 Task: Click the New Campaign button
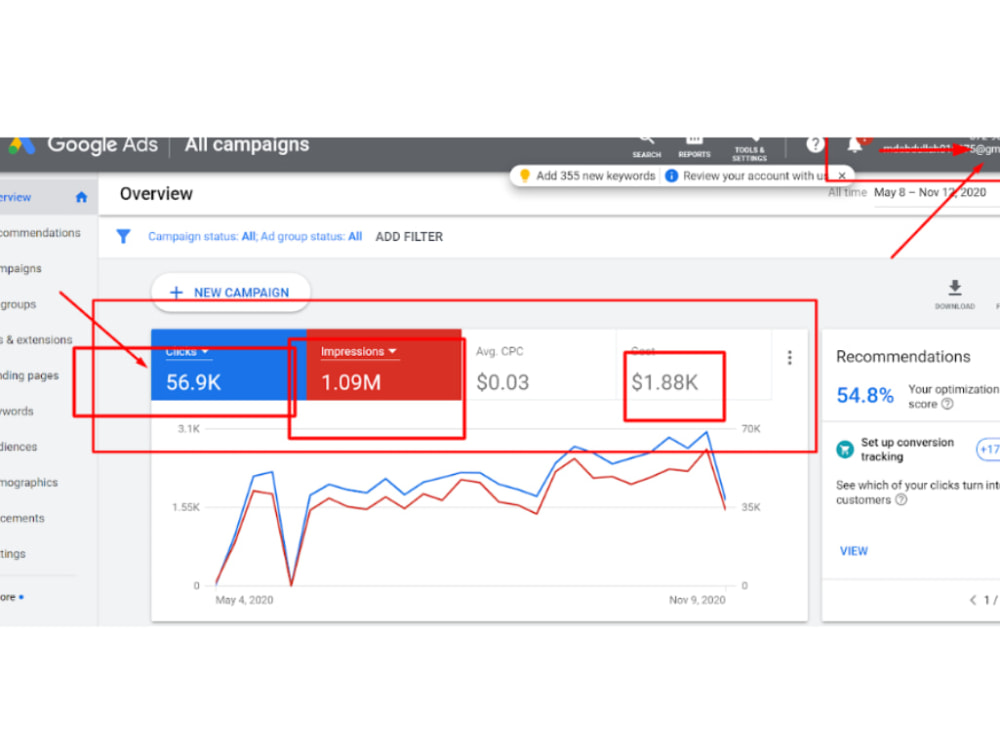[x=230, y=293]
